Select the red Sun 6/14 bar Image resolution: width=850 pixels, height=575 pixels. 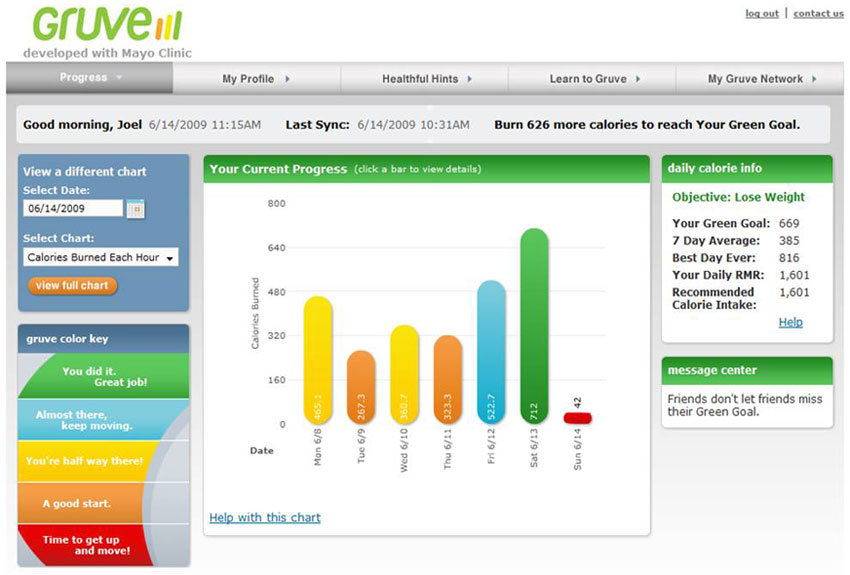point(577,418)
